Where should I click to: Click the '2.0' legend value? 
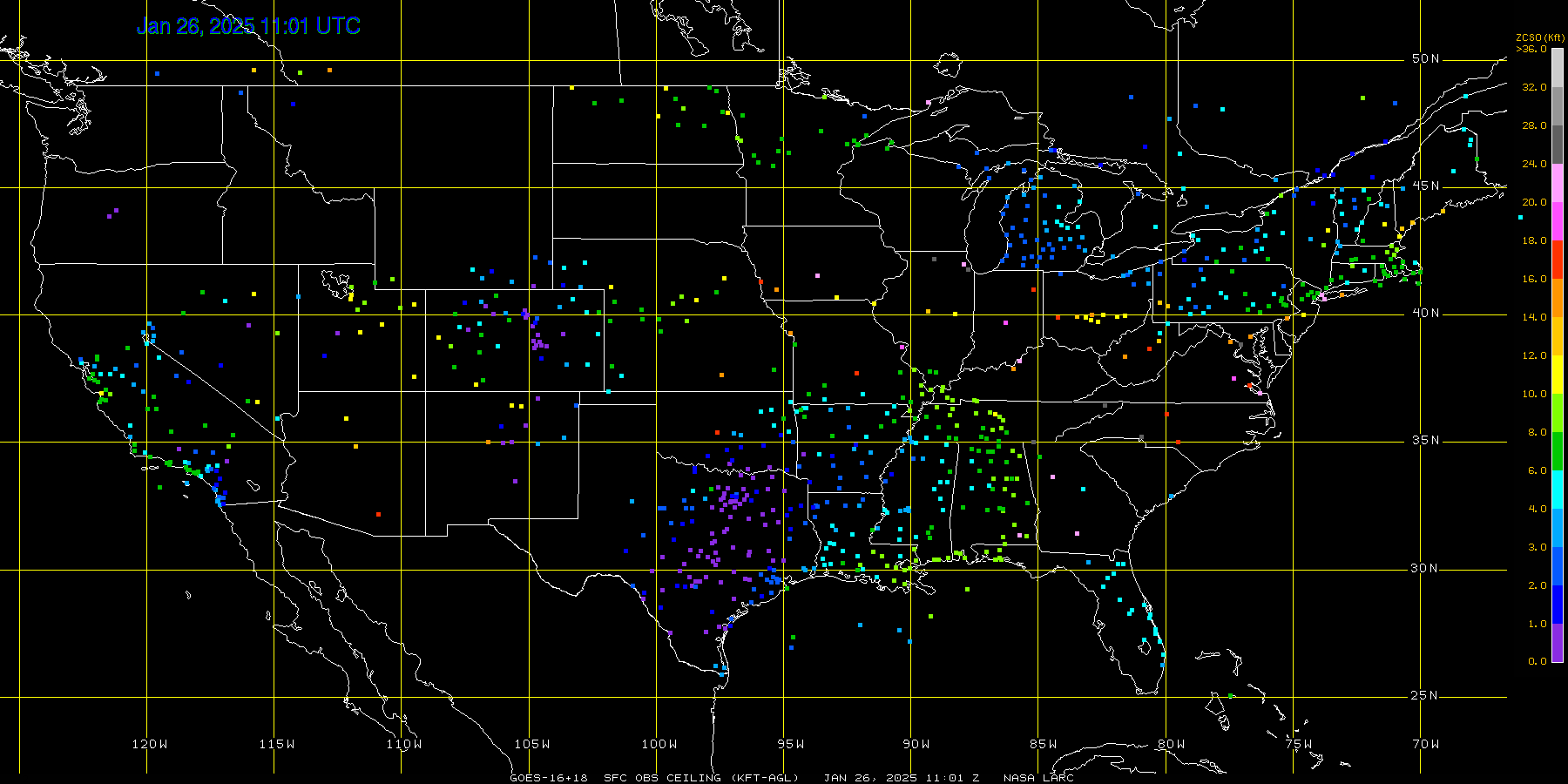tap(1538, 585)
